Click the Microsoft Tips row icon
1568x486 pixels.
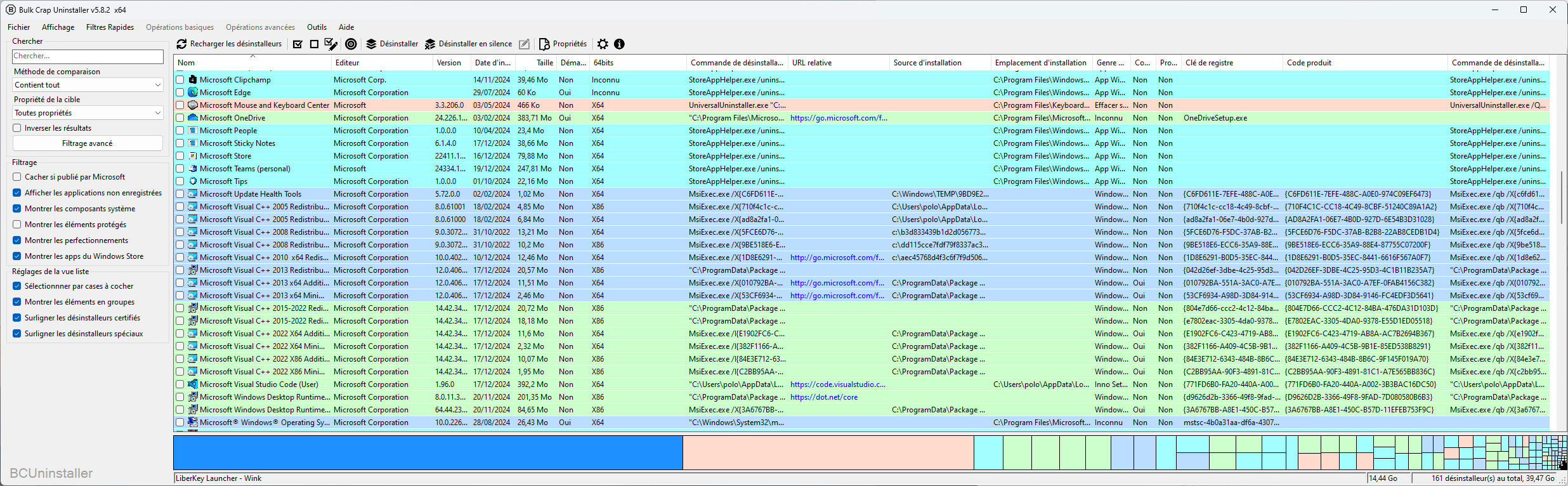click(193, 181)
